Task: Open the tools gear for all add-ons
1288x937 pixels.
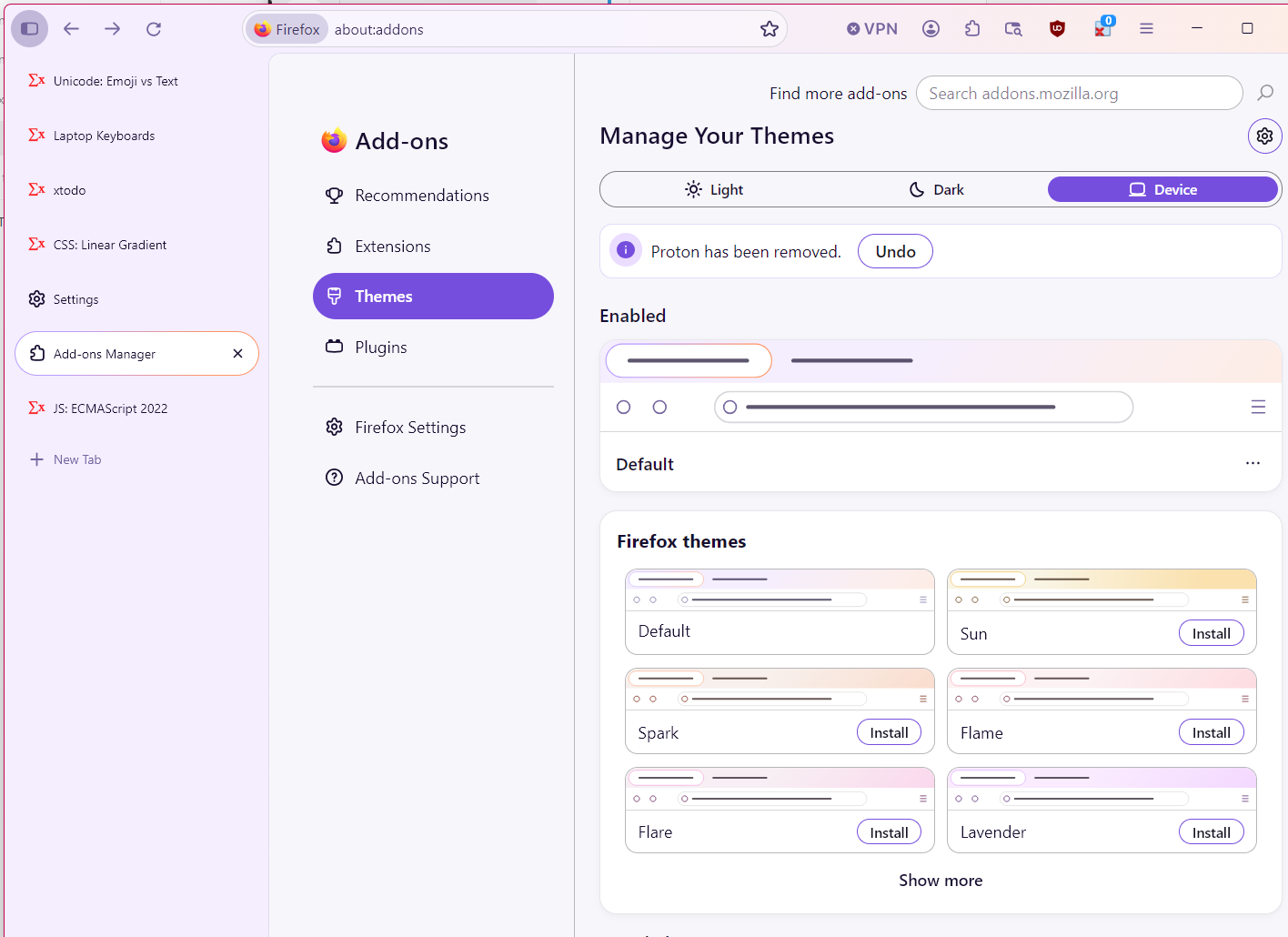Action: tap(1264, 136)
